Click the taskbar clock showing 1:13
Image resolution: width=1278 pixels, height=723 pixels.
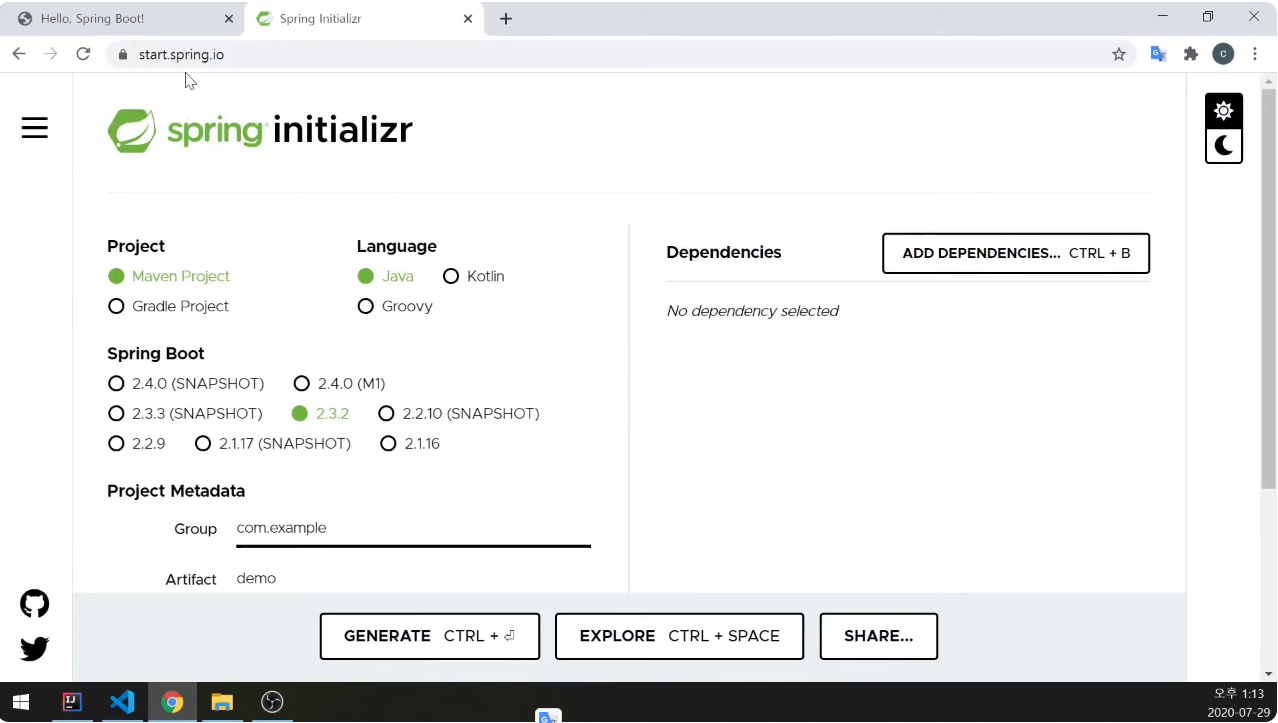coord(1239,694)
